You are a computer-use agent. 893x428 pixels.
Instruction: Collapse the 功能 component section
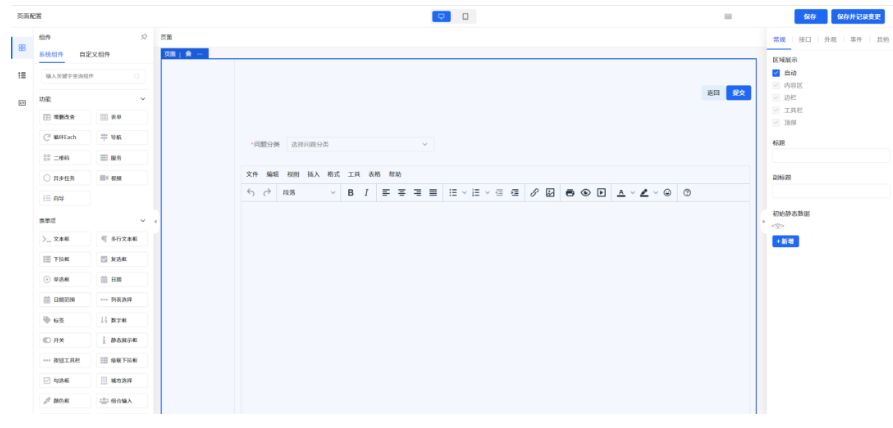click(143, 99)
